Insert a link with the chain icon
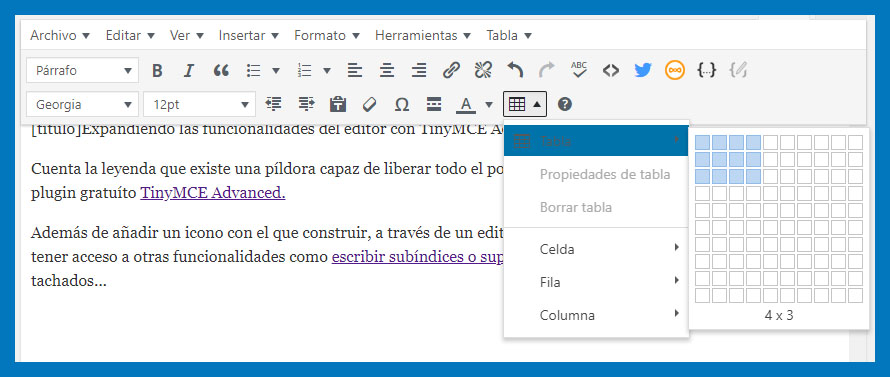The height and width of the screenshot is (377, 890). 451,70
